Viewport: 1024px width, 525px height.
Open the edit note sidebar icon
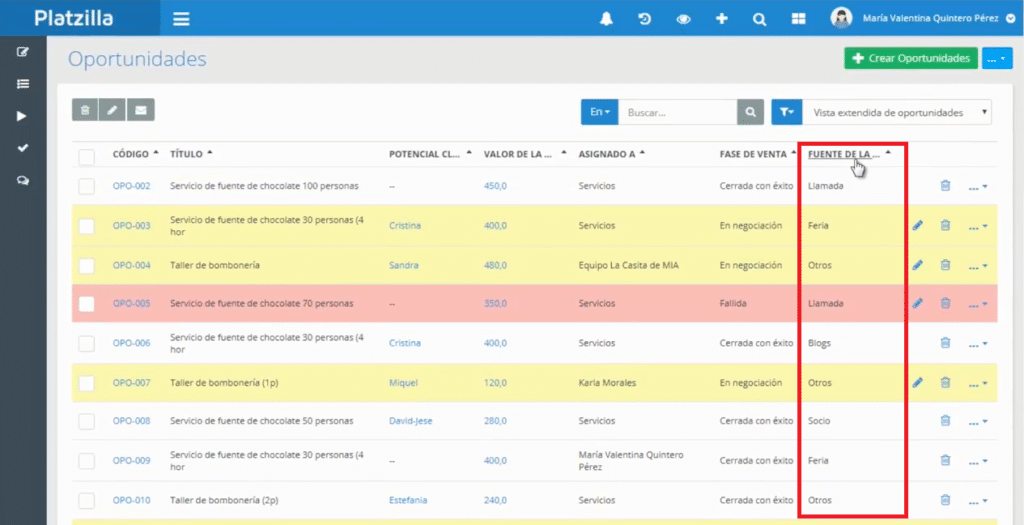click(23, 52)
